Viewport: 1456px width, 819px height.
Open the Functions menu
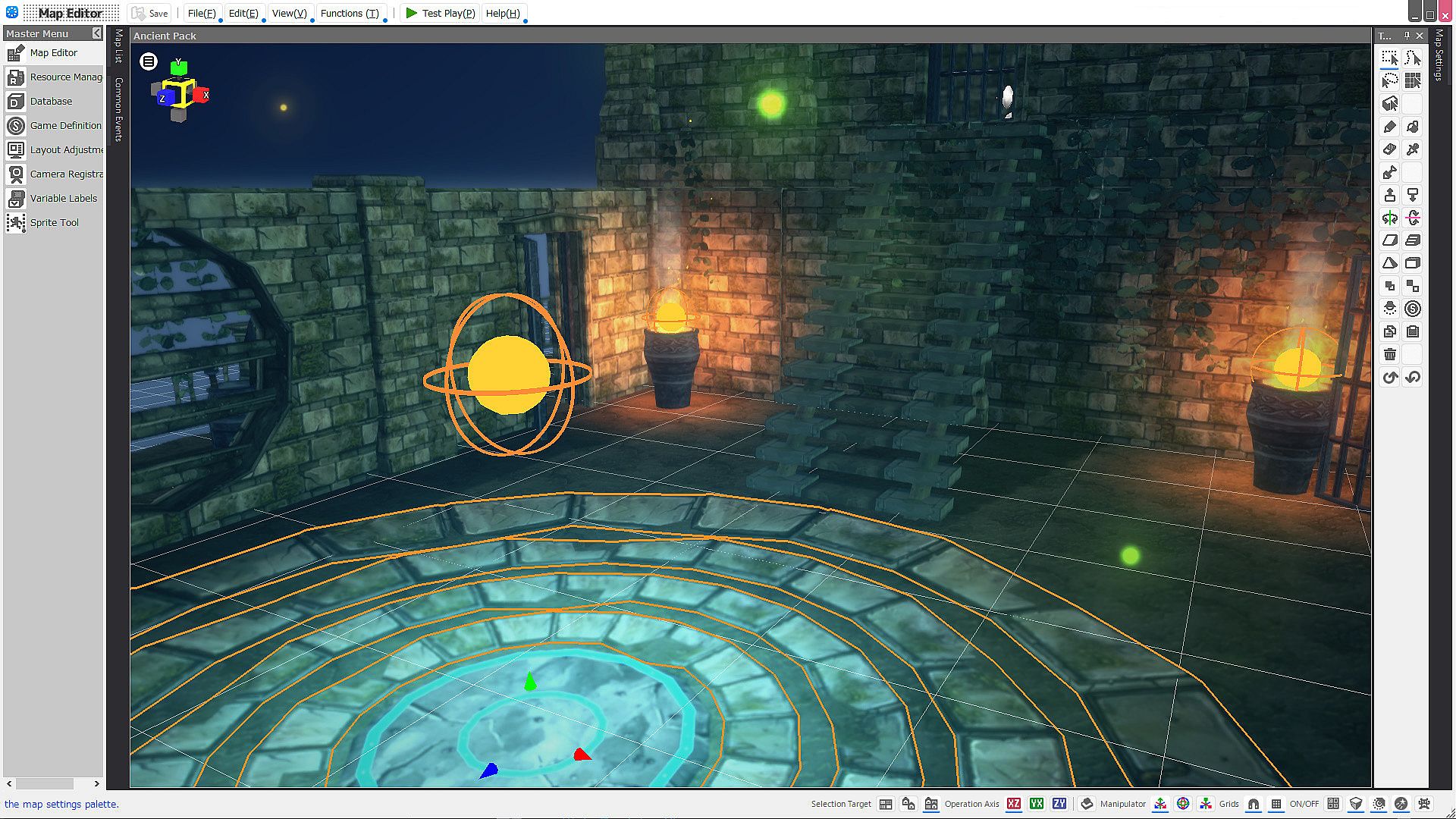(350, 13)
